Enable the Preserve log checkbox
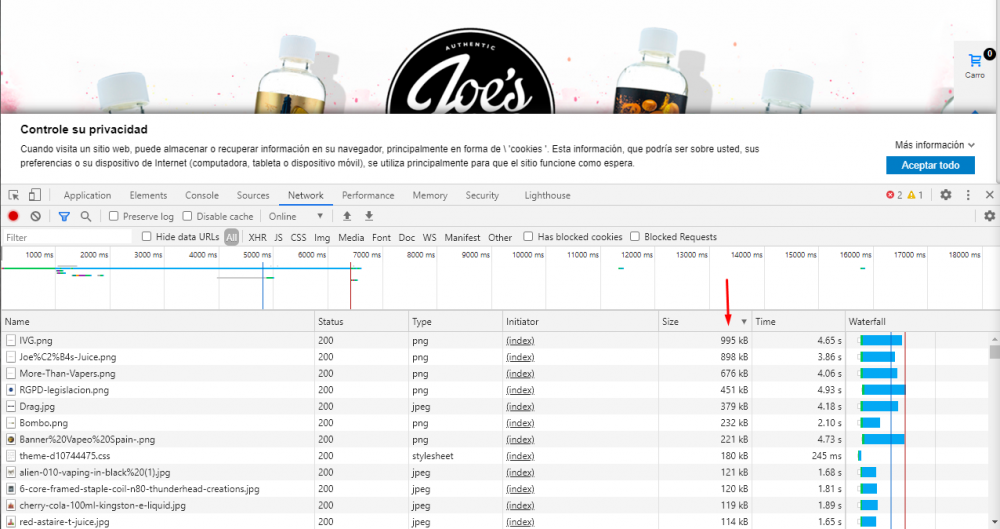 114,216
